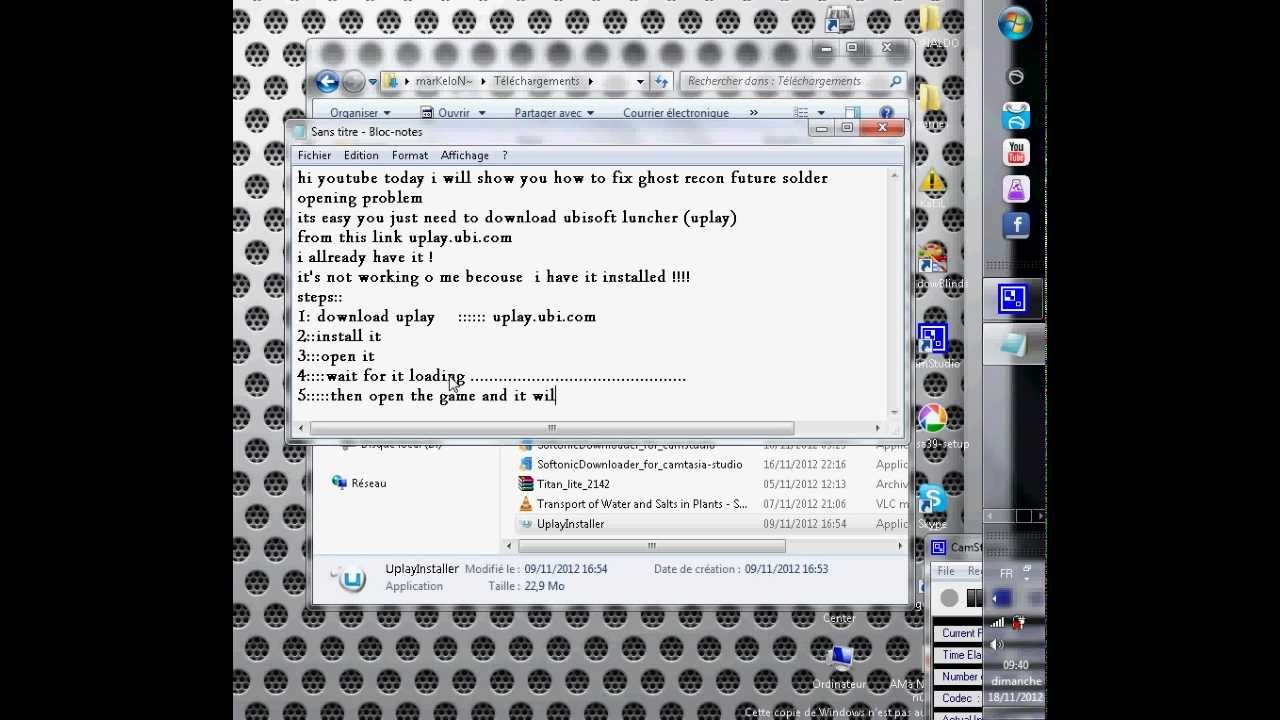Click the date modified value 09/11/2012 16:54
The image size is (1280, 720).
565,569
